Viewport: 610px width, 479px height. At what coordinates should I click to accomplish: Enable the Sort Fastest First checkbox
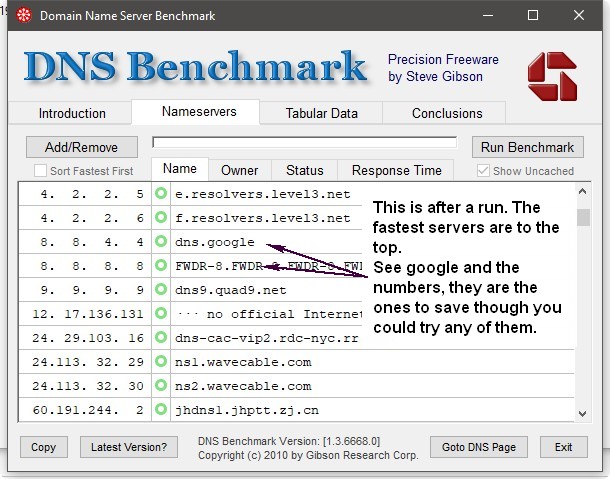point(40,170)
